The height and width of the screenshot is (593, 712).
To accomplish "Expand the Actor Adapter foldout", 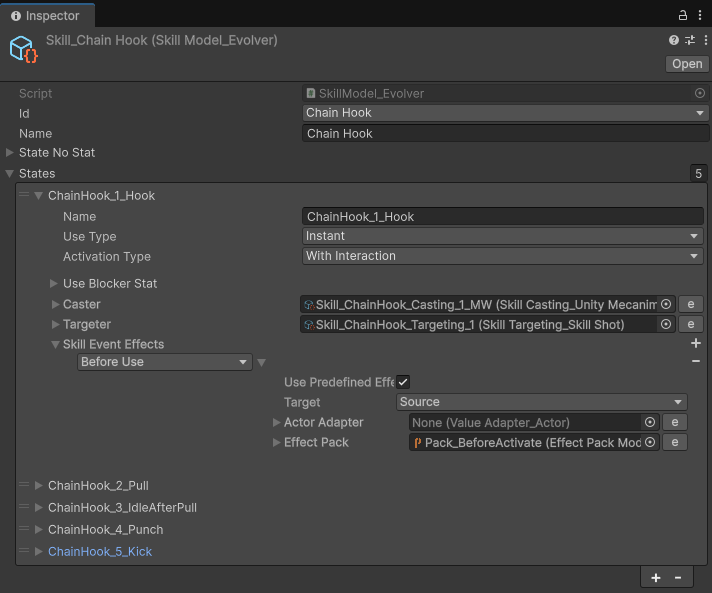I will (276, 422).
